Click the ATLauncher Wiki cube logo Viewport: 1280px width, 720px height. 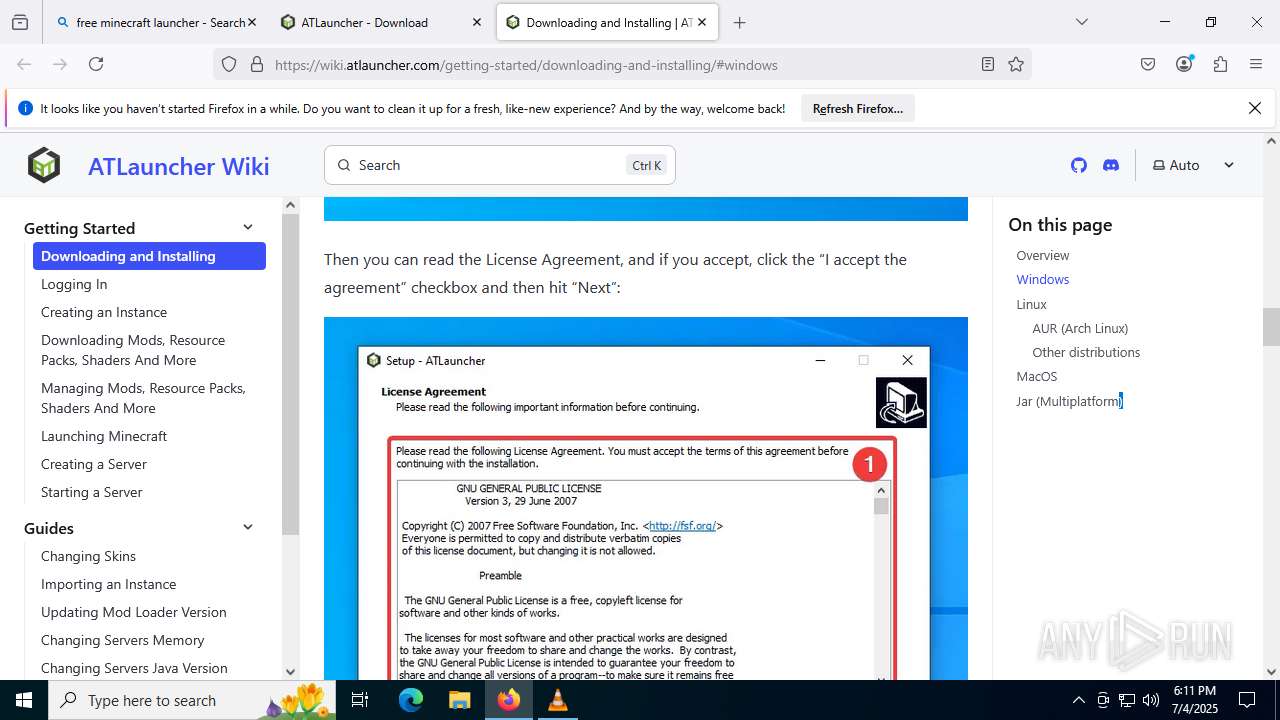[x=44, y=165]
